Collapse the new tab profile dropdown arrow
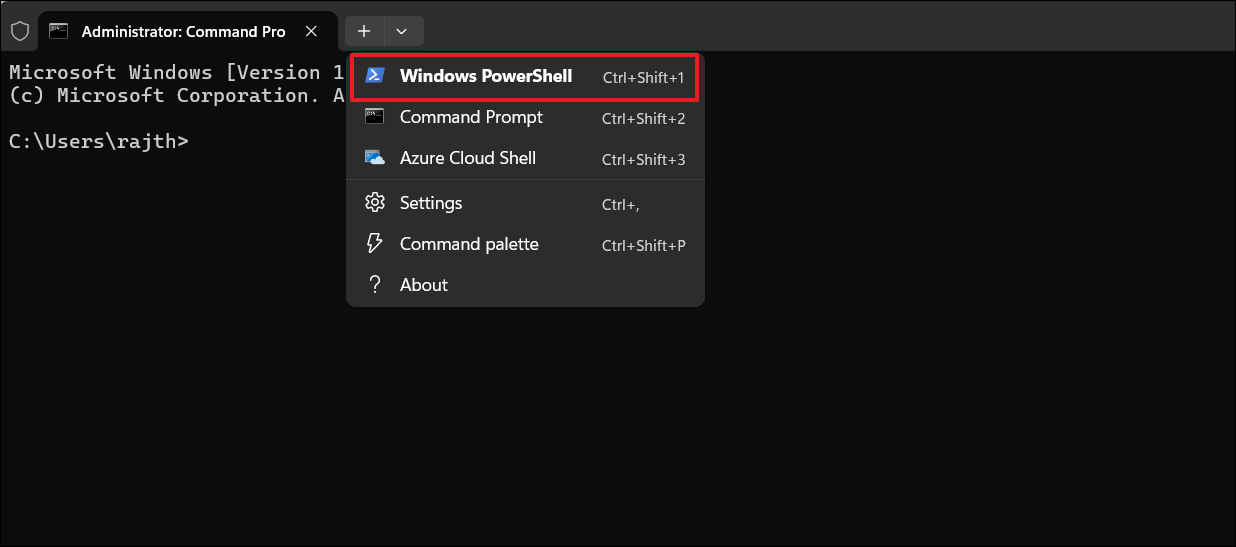 pos(402,31)
